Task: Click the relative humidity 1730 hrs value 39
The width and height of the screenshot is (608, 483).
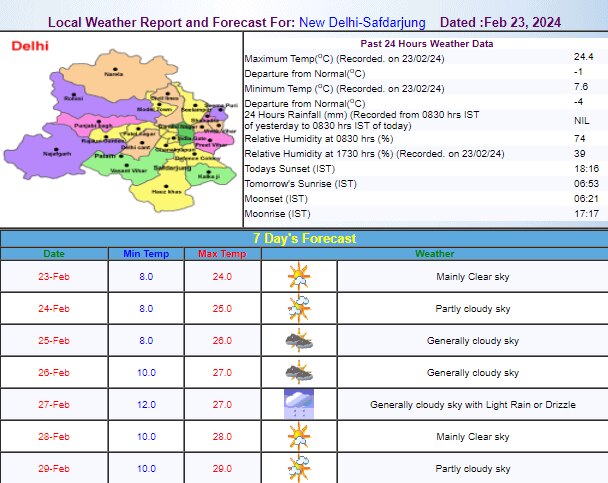Action: (x=580, y=154)
